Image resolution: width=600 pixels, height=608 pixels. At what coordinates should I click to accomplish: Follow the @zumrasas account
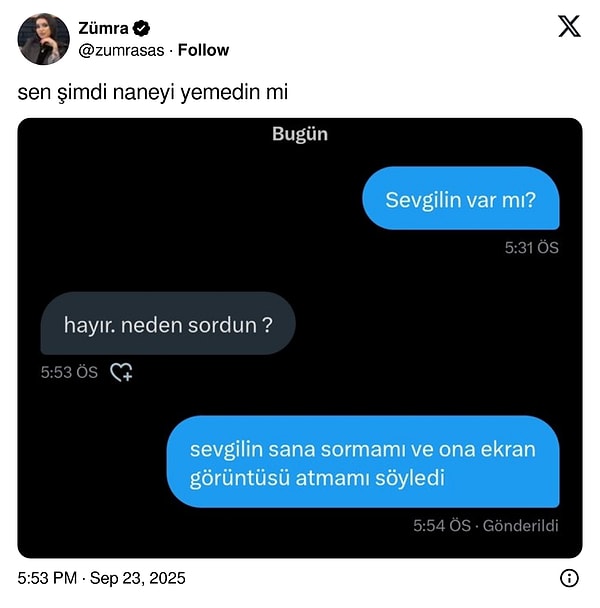tap(203, 50)
